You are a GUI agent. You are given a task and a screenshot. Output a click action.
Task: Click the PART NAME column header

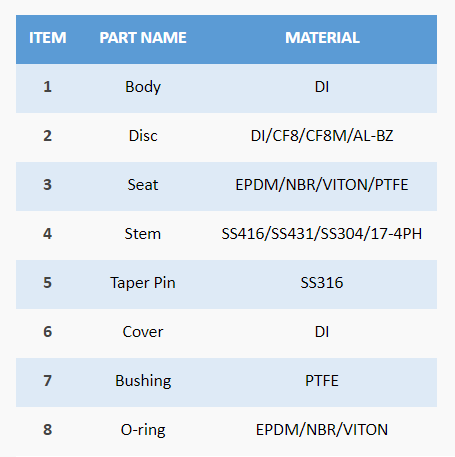[143, 38]
